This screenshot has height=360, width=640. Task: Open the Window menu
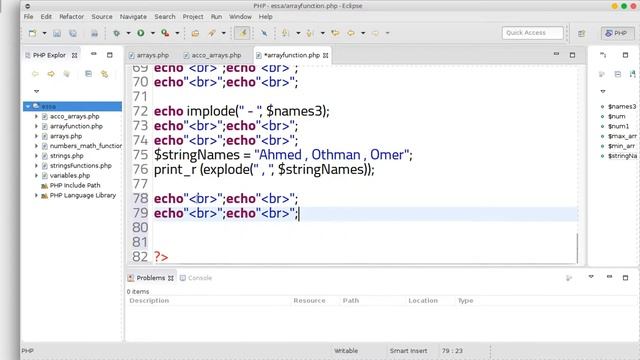click(x=240, y=17)
